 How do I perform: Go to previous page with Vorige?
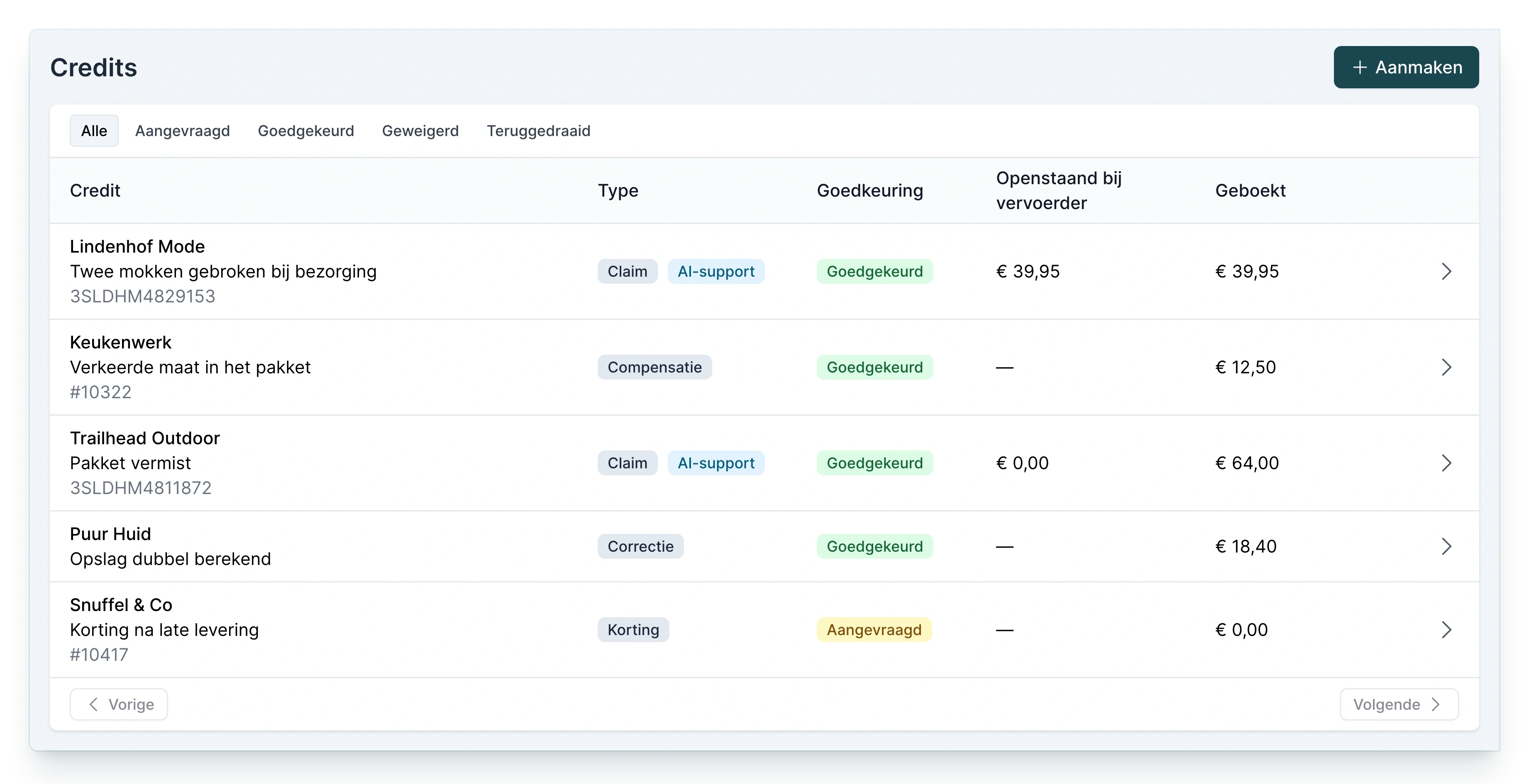119,704
